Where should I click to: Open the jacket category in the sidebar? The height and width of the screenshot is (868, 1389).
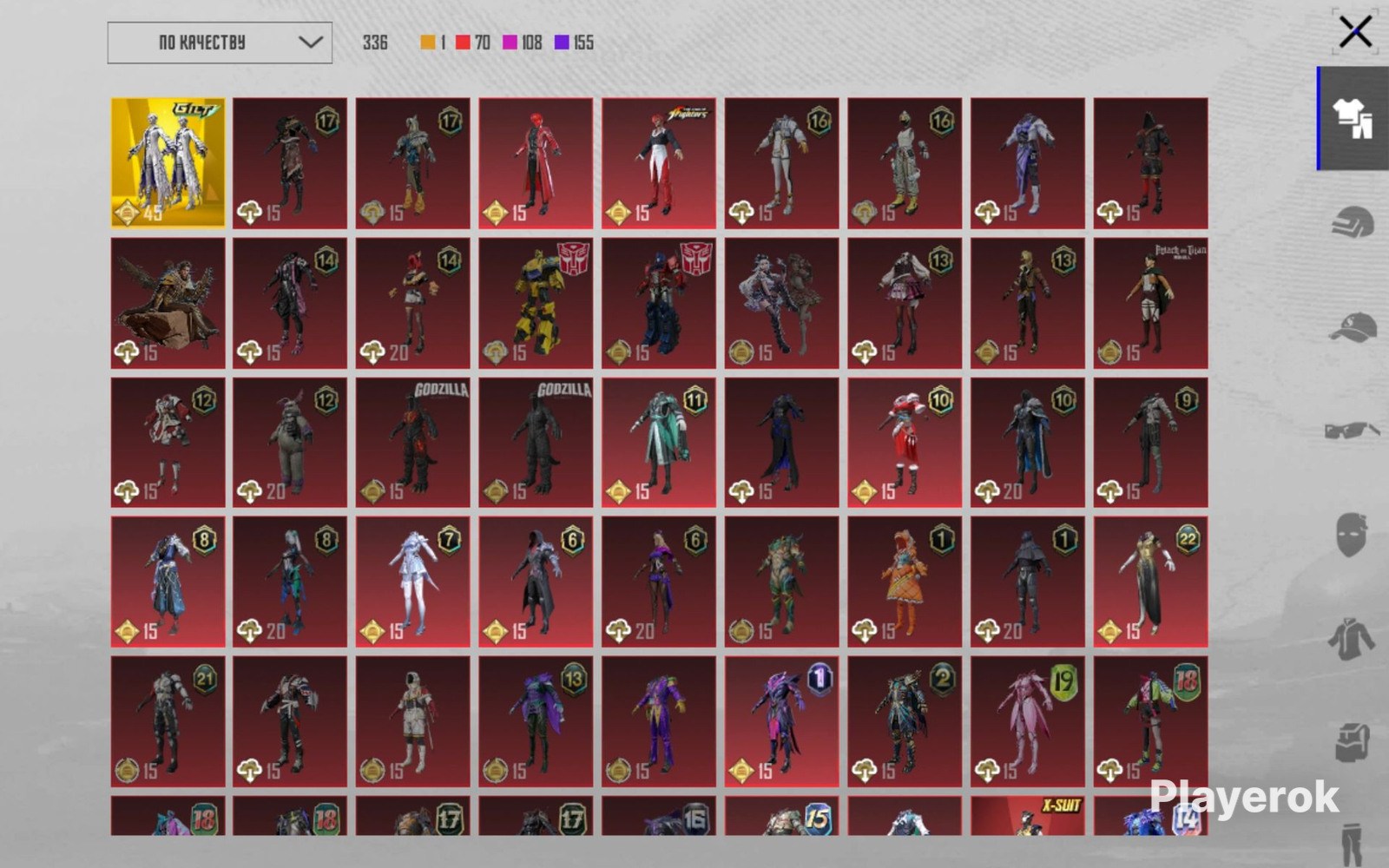click(x=1352, y=639)
